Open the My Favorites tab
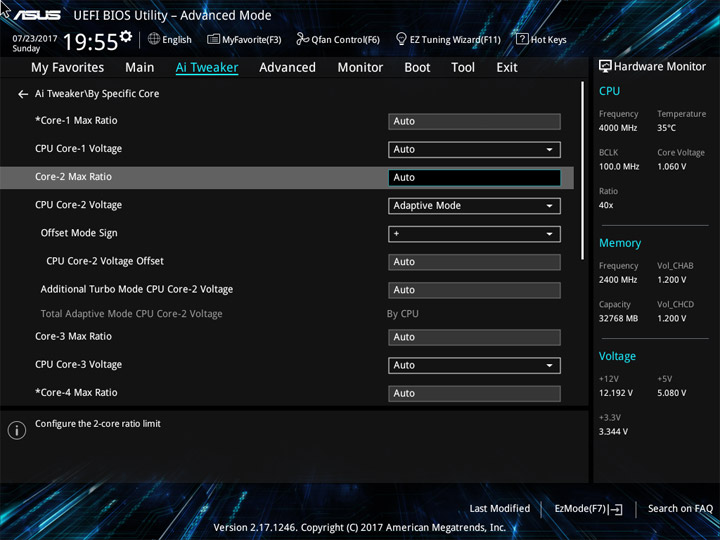 tap(68, 68)
